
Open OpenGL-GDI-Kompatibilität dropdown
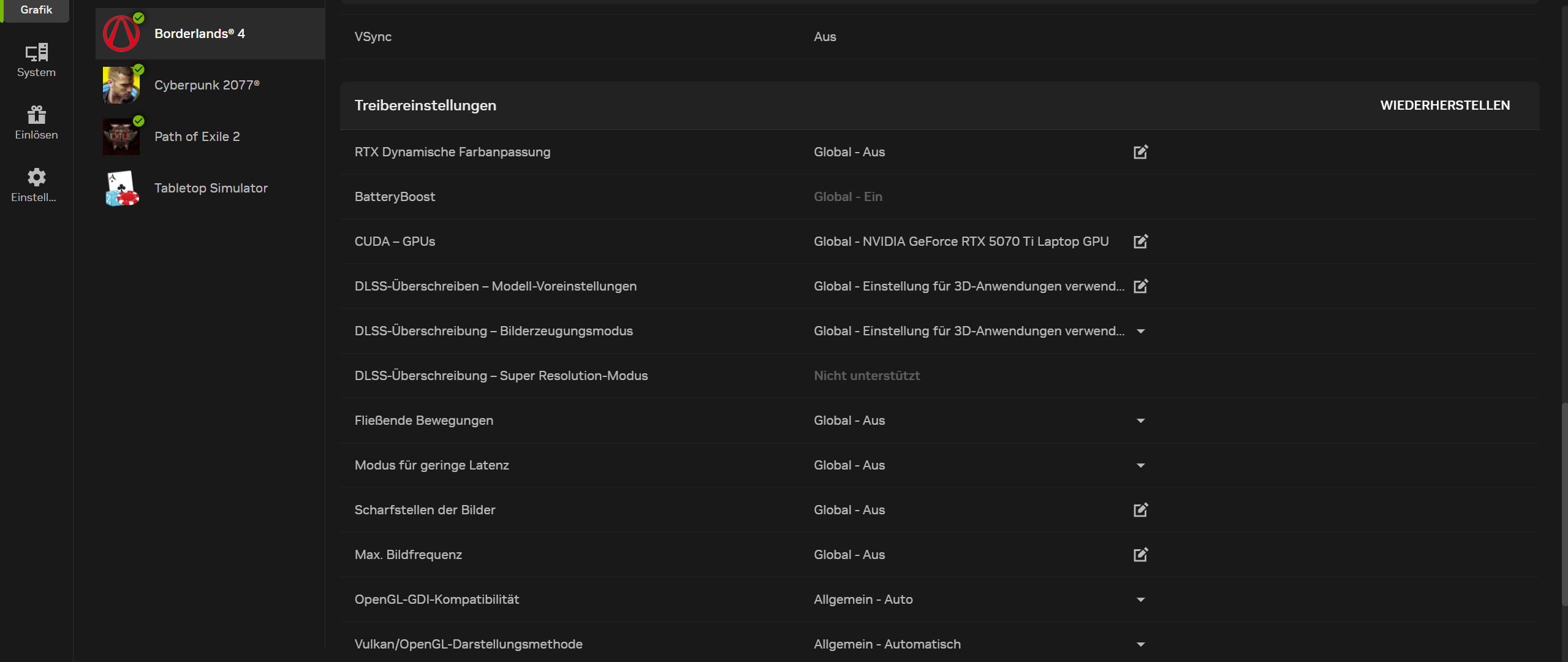(1140, 600)
